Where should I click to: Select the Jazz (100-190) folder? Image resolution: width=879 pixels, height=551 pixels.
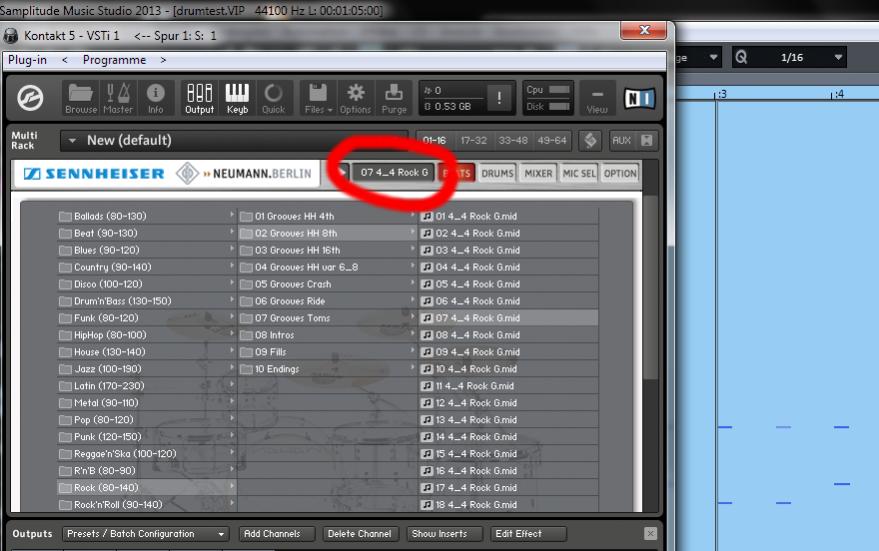click(146, 369)
